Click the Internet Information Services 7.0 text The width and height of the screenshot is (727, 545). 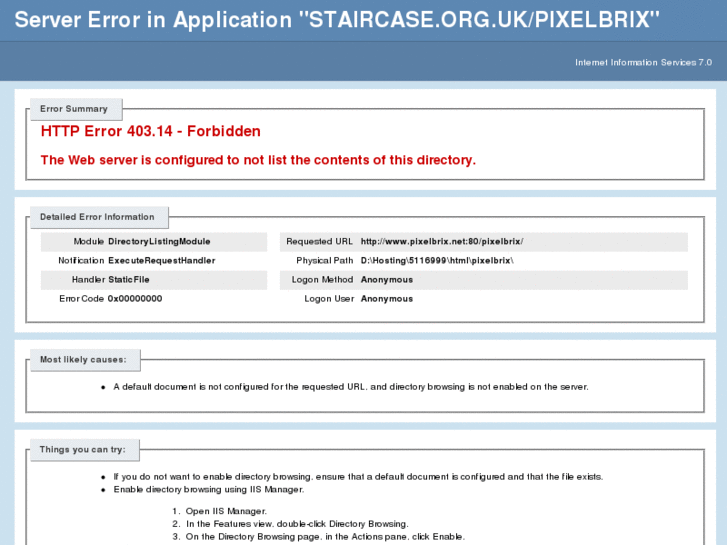[x=643, y=63]
